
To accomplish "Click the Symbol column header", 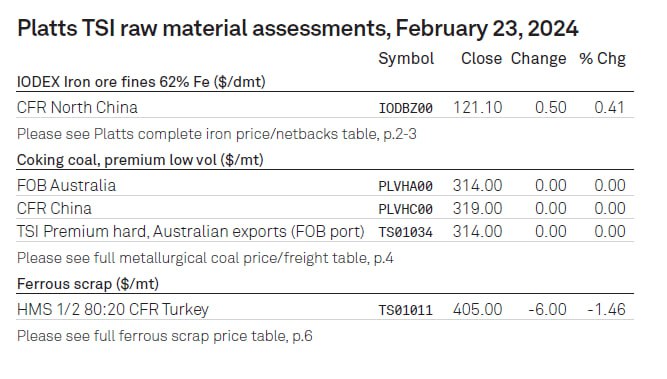I will (x=406, y=59).
